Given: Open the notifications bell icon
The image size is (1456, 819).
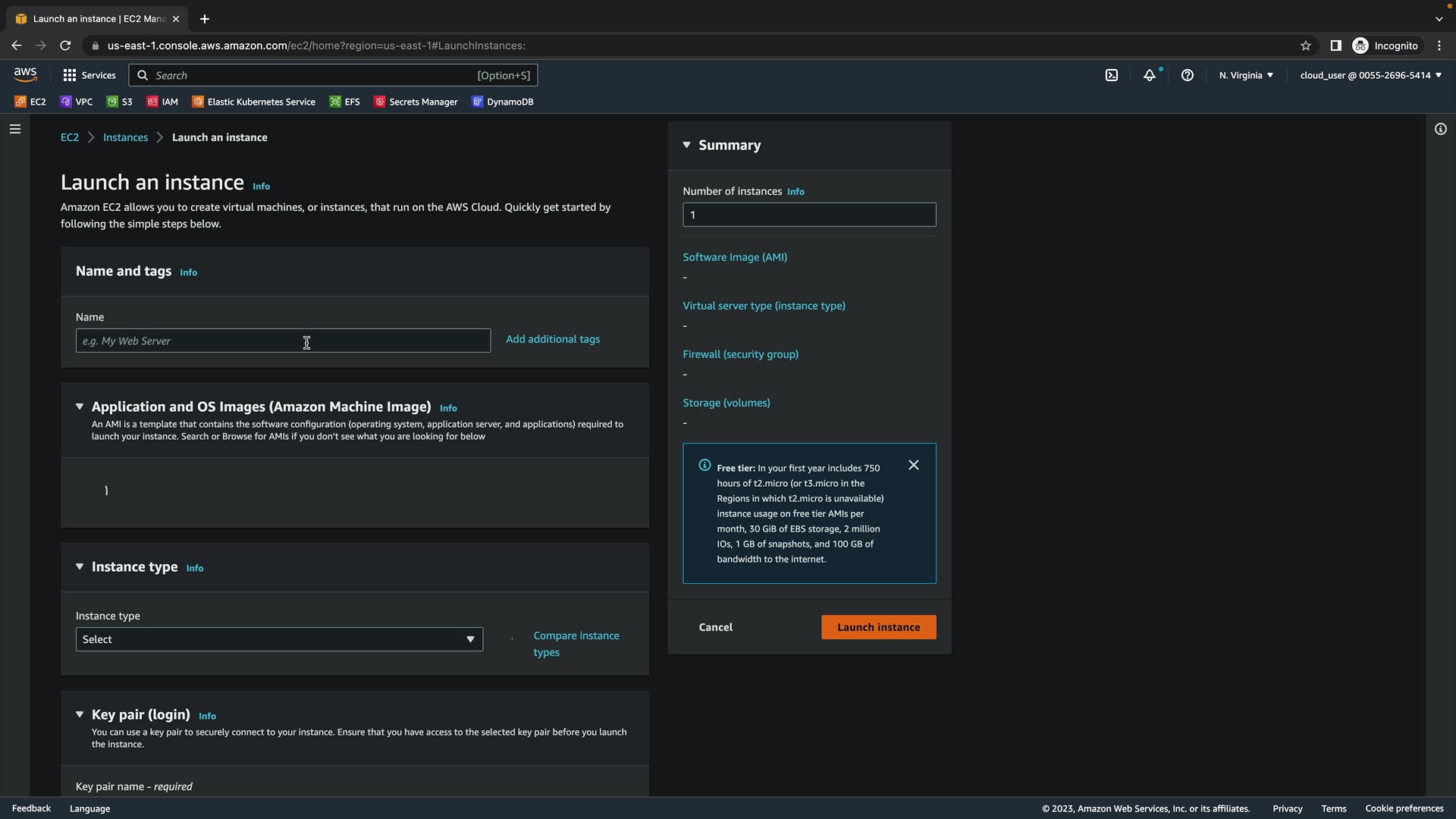Looking at the screenshot, I should (x=1150, y=75).
